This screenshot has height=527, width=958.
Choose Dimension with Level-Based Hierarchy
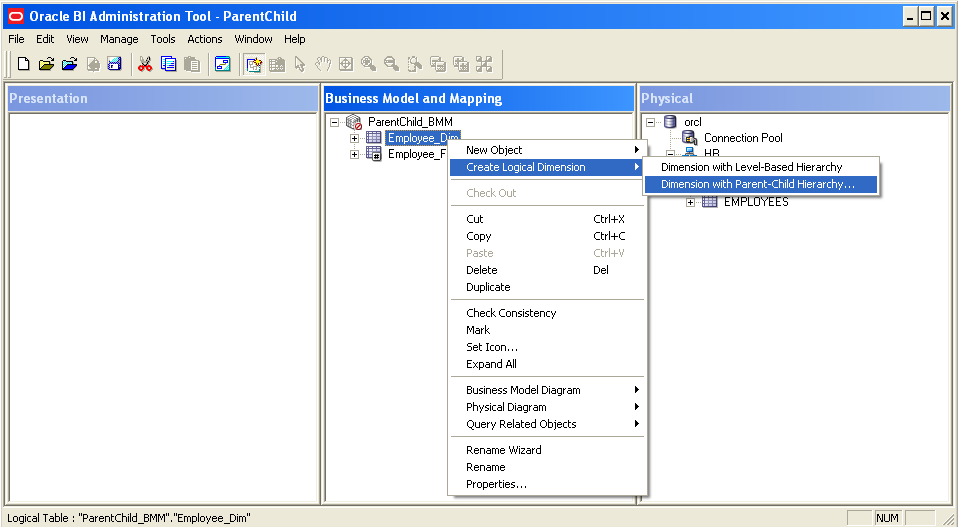click(761, 167)
